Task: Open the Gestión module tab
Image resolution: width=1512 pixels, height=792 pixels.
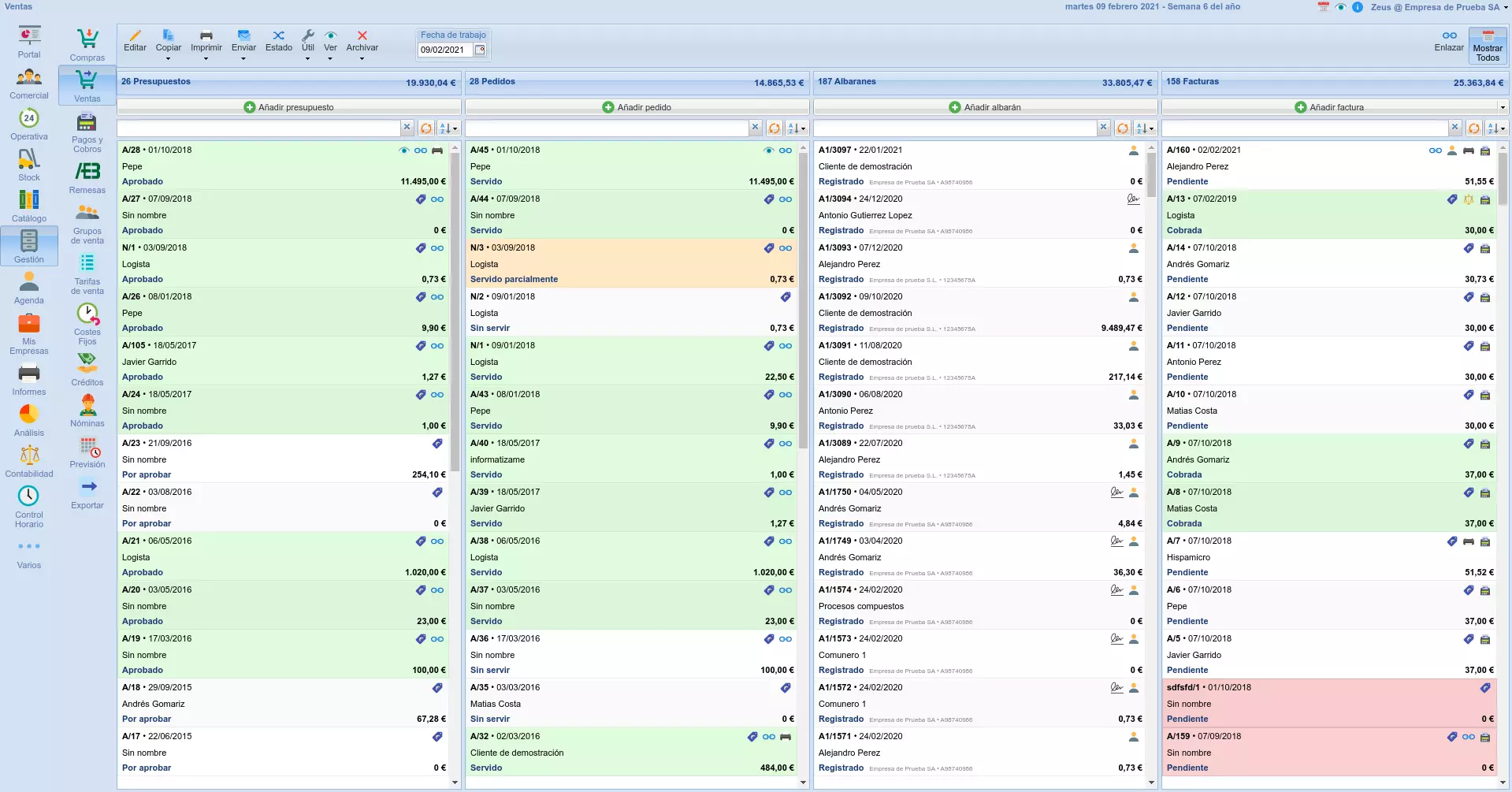Action: [x=29, y=246]
